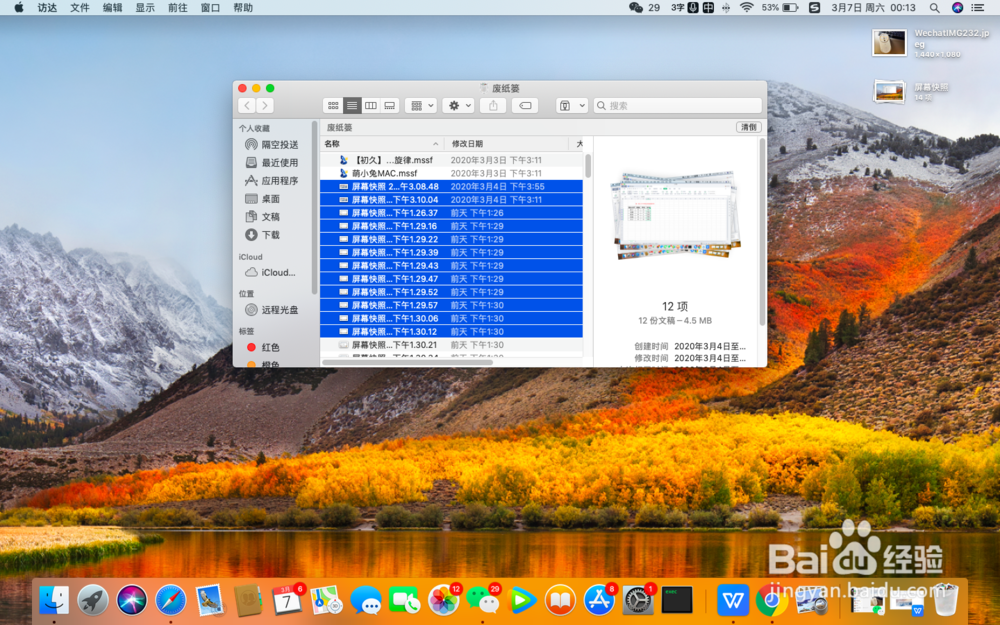Select the screenshot file ending 1.30.21

452,345
